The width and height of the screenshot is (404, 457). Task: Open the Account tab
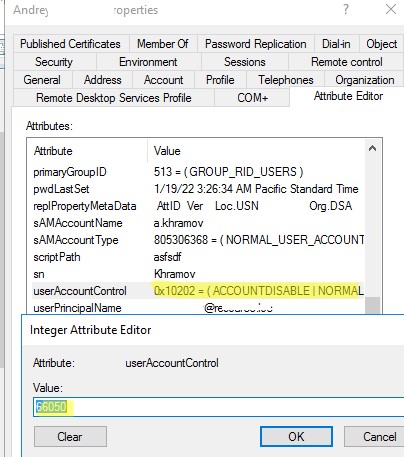(163, 80)
